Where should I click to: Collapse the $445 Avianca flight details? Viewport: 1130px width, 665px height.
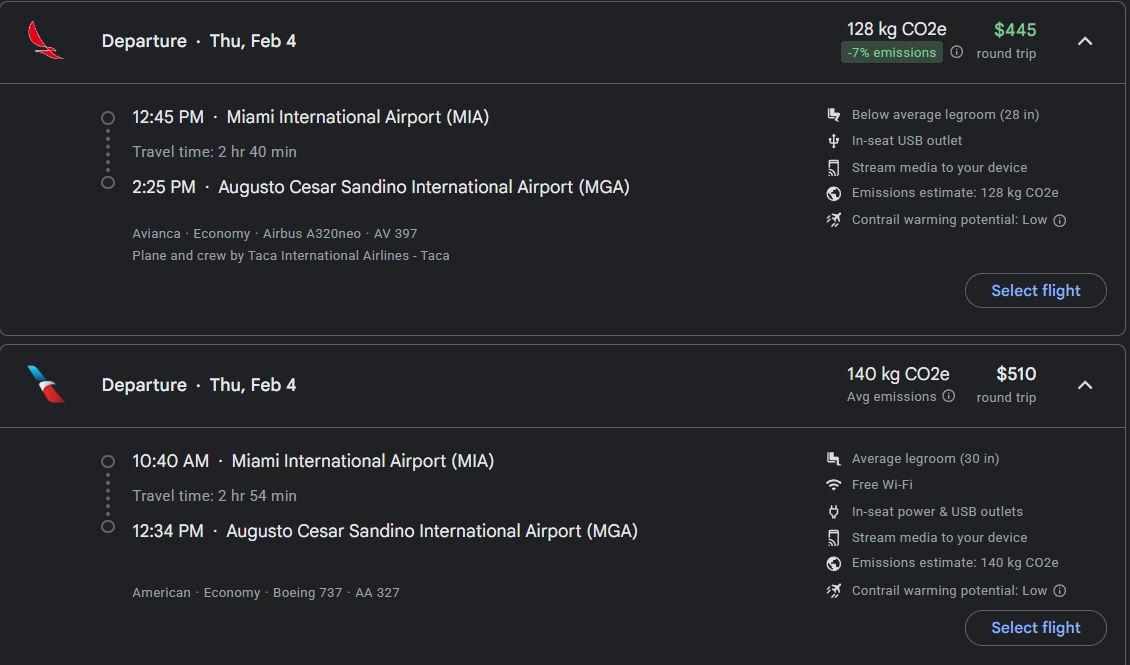[x=1085, y=41]
